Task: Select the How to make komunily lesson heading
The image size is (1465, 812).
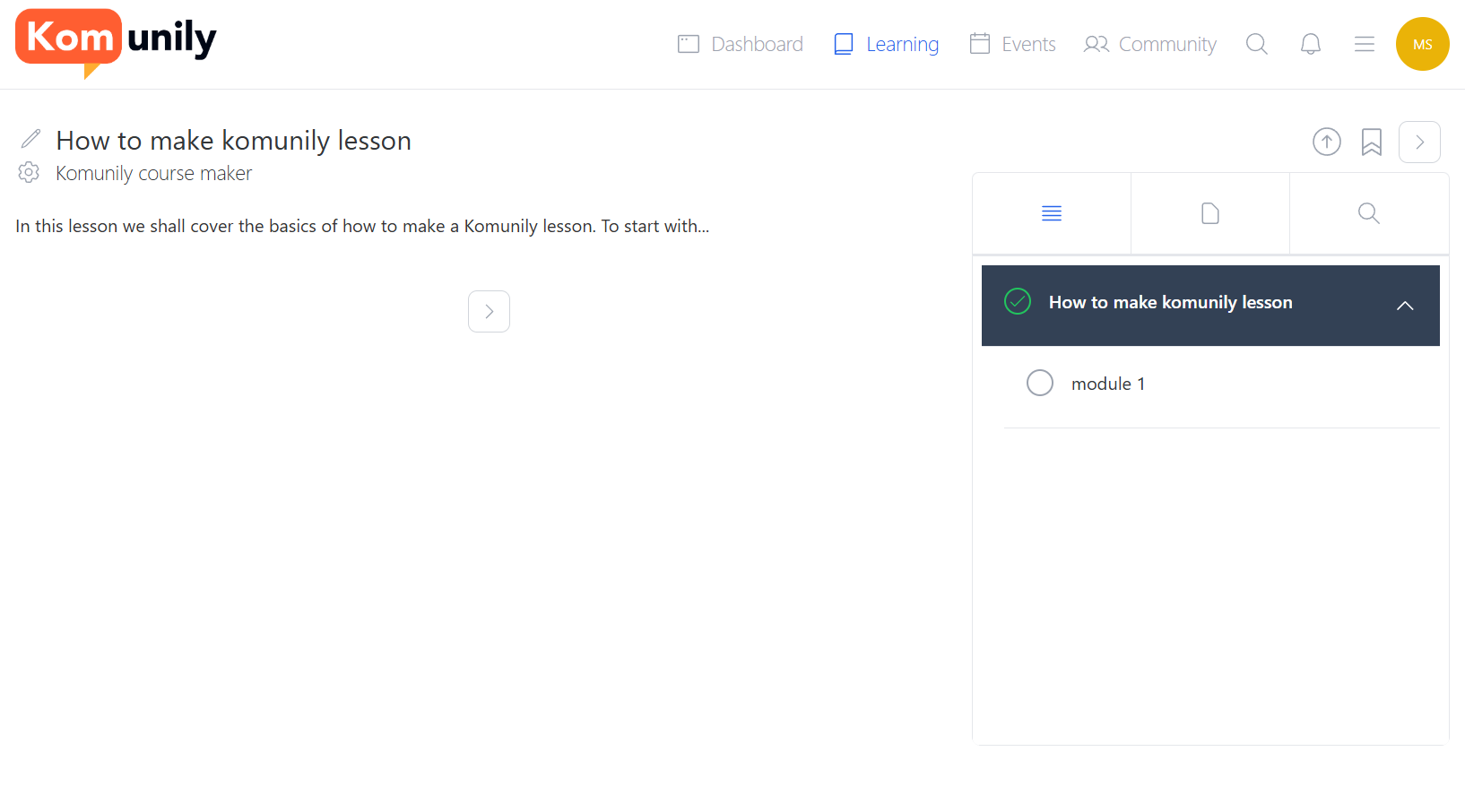Action: (x=233, y=141)
